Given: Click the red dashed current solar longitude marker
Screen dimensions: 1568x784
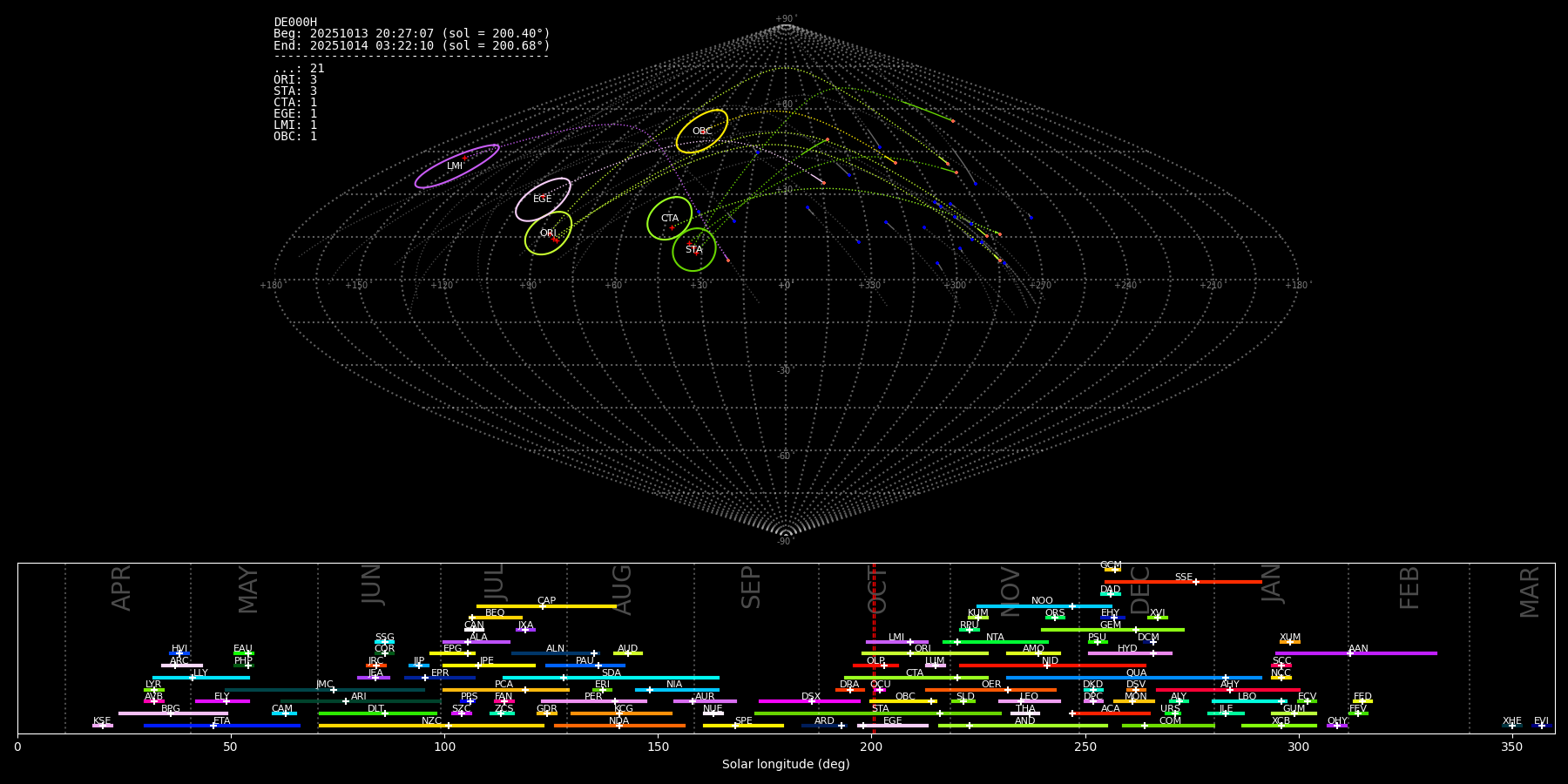Looking at the screenshot, I should coord(874,648).
